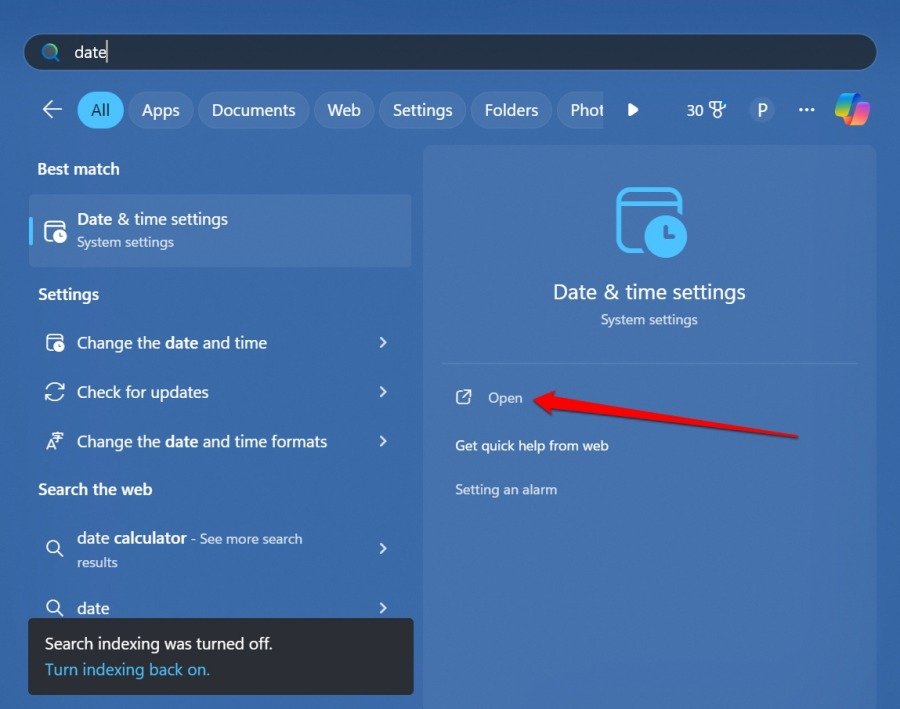The image size is (900, 709).
Task: Expand Check for updates chevron
Action: (382, 392)
